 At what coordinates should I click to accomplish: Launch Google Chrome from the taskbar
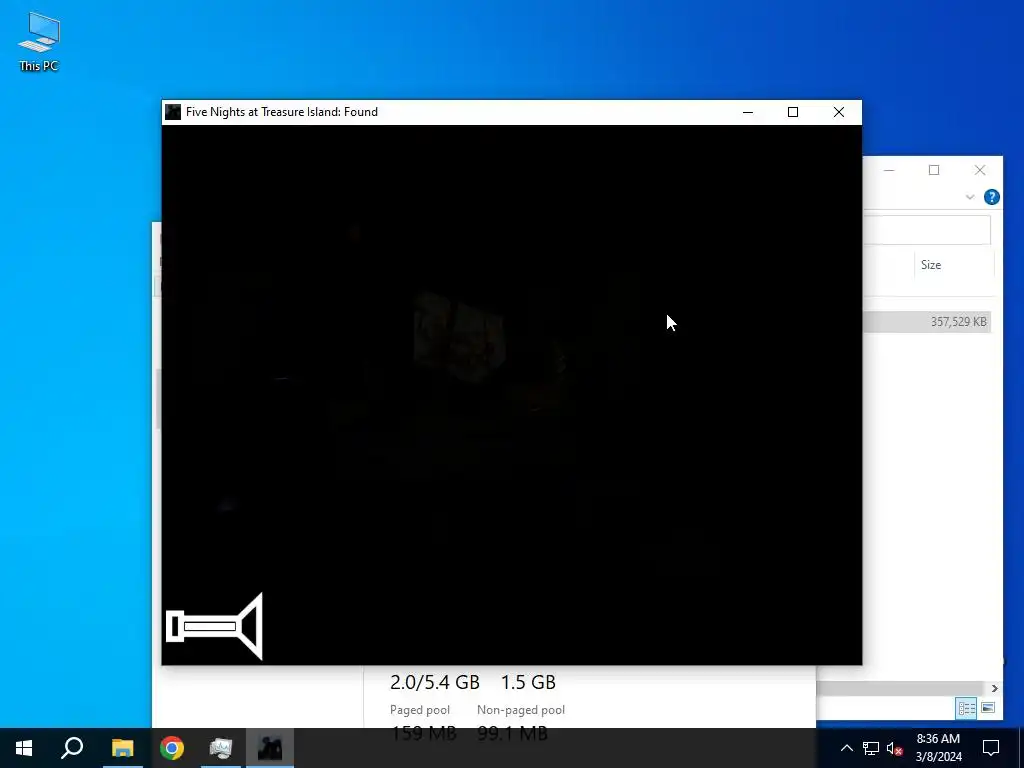(x=172, y=748)
